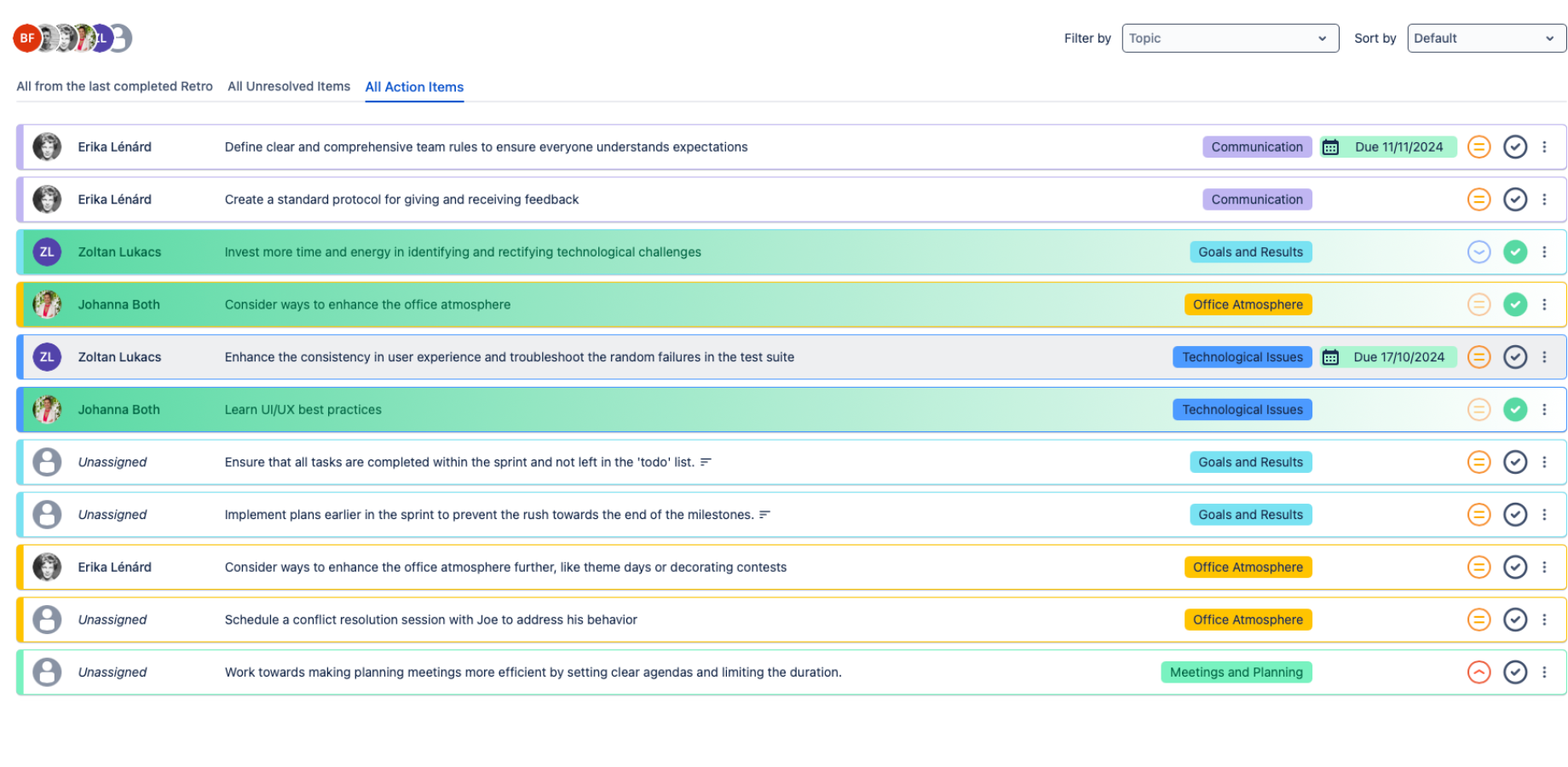Screen dimensions: 1568x767
Task: Open more options for 'Invest more time' row
Action: pos(1544,252)
